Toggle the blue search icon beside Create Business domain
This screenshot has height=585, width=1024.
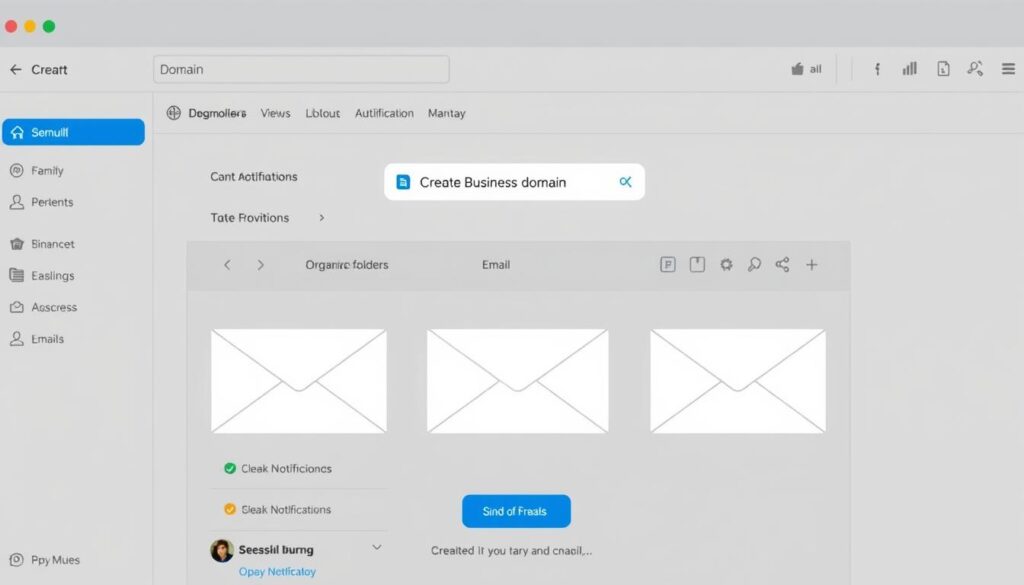point(626,182)
